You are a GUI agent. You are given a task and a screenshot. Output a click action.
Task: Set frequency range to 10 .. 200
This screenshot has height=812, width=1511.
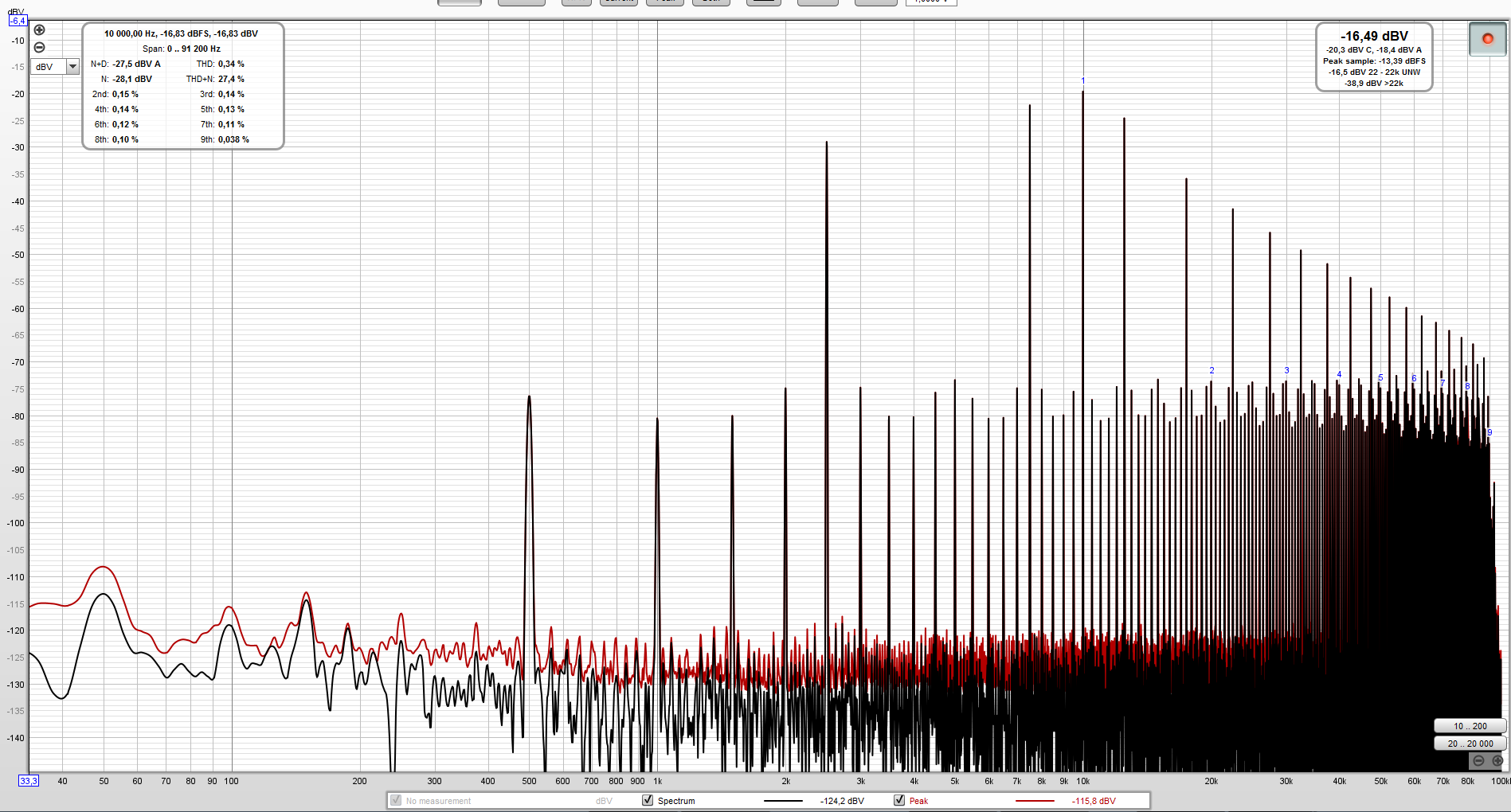pos(1470,726)
